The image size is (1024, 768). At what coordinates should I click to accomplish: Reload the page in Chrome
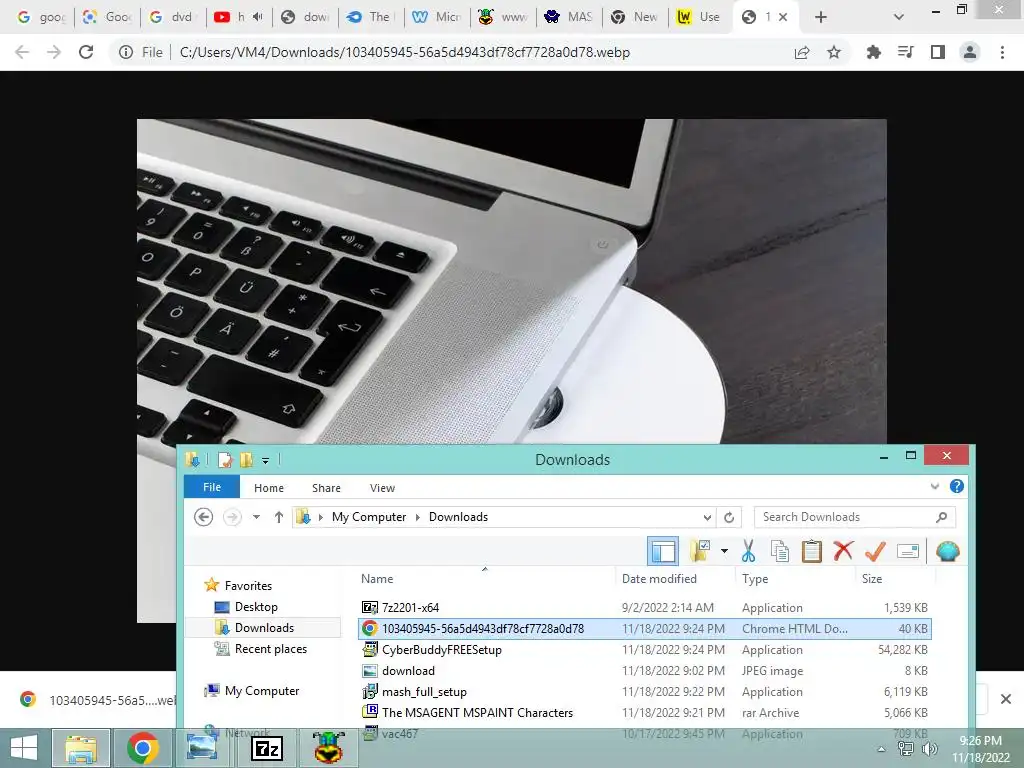86,52
